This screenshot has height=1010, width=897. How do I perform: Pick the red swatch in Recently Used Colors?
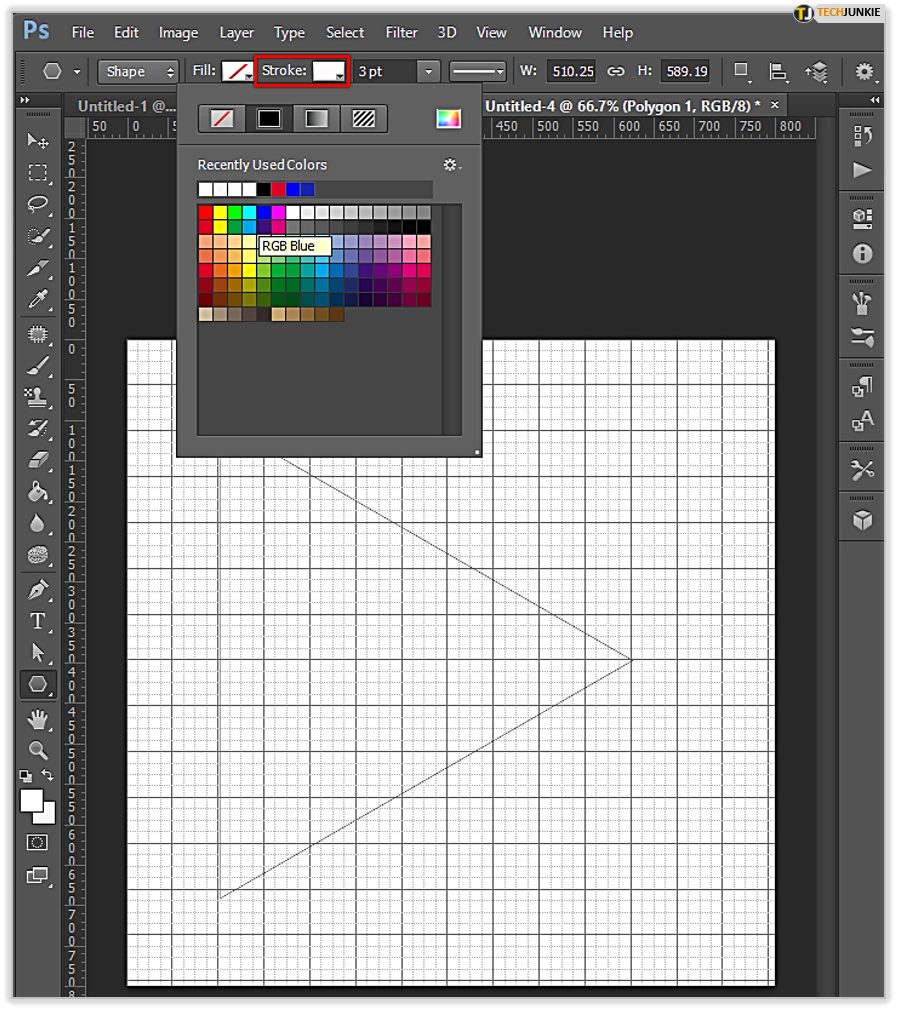point(278,189)
